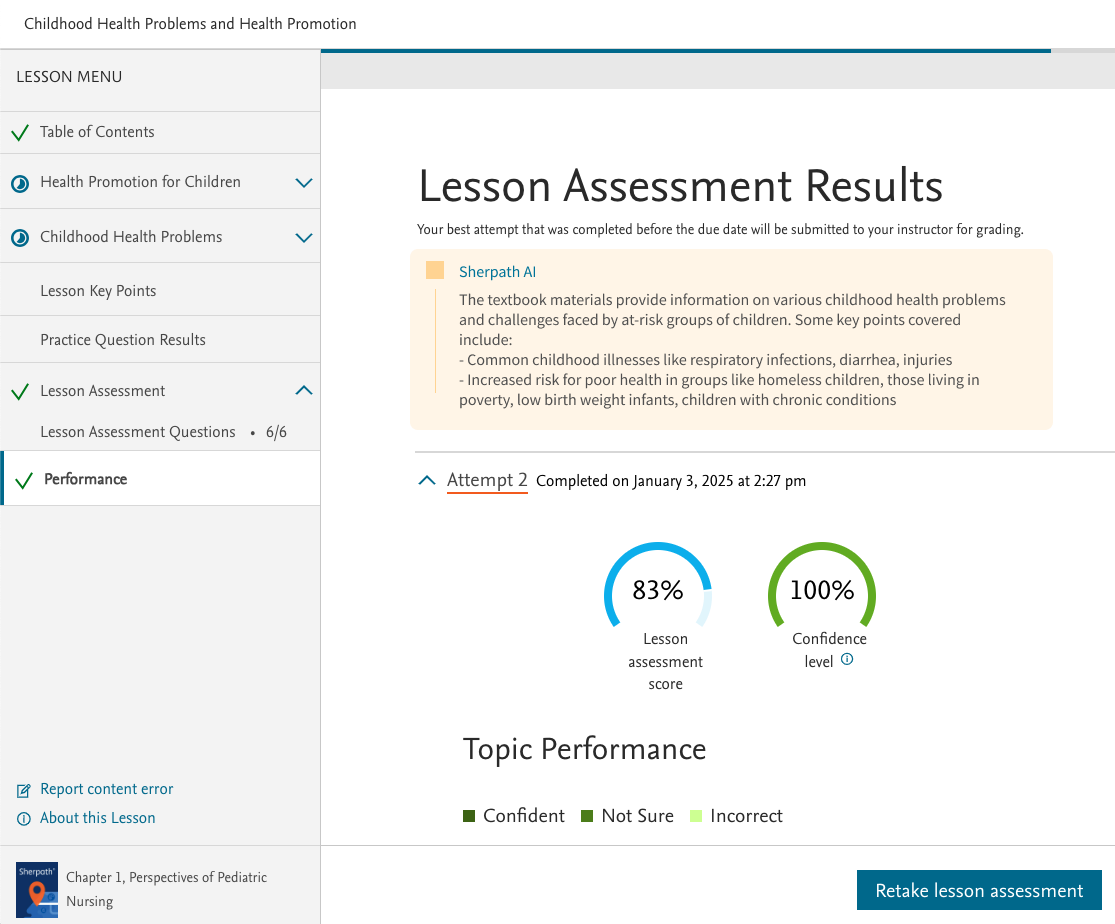Click the 83% lesson assessment score gauge
The width and height of the screenshot is (1115, 924).
click(x=658, y=586)
